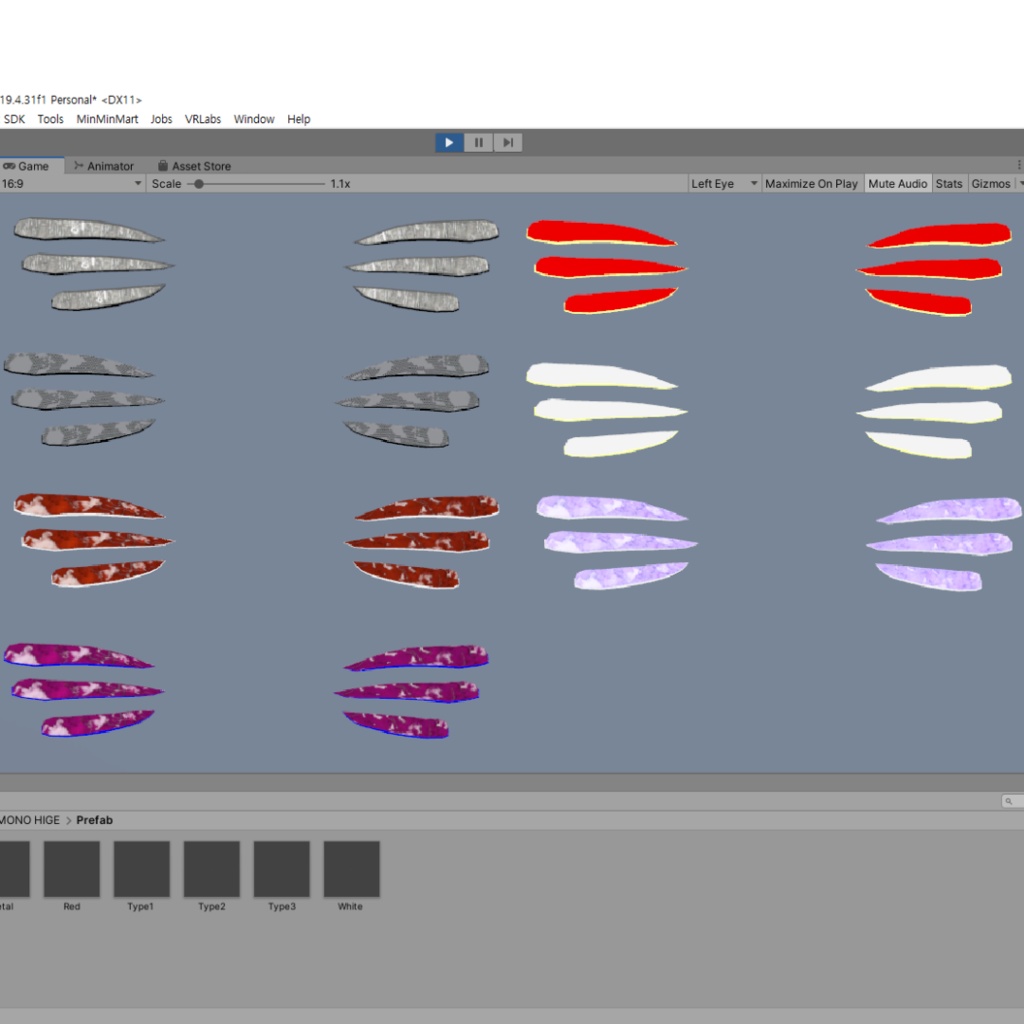Switch to the Animator tab
The width and height of the screenshot is (1024, 1024).
(x=104, y=166)
